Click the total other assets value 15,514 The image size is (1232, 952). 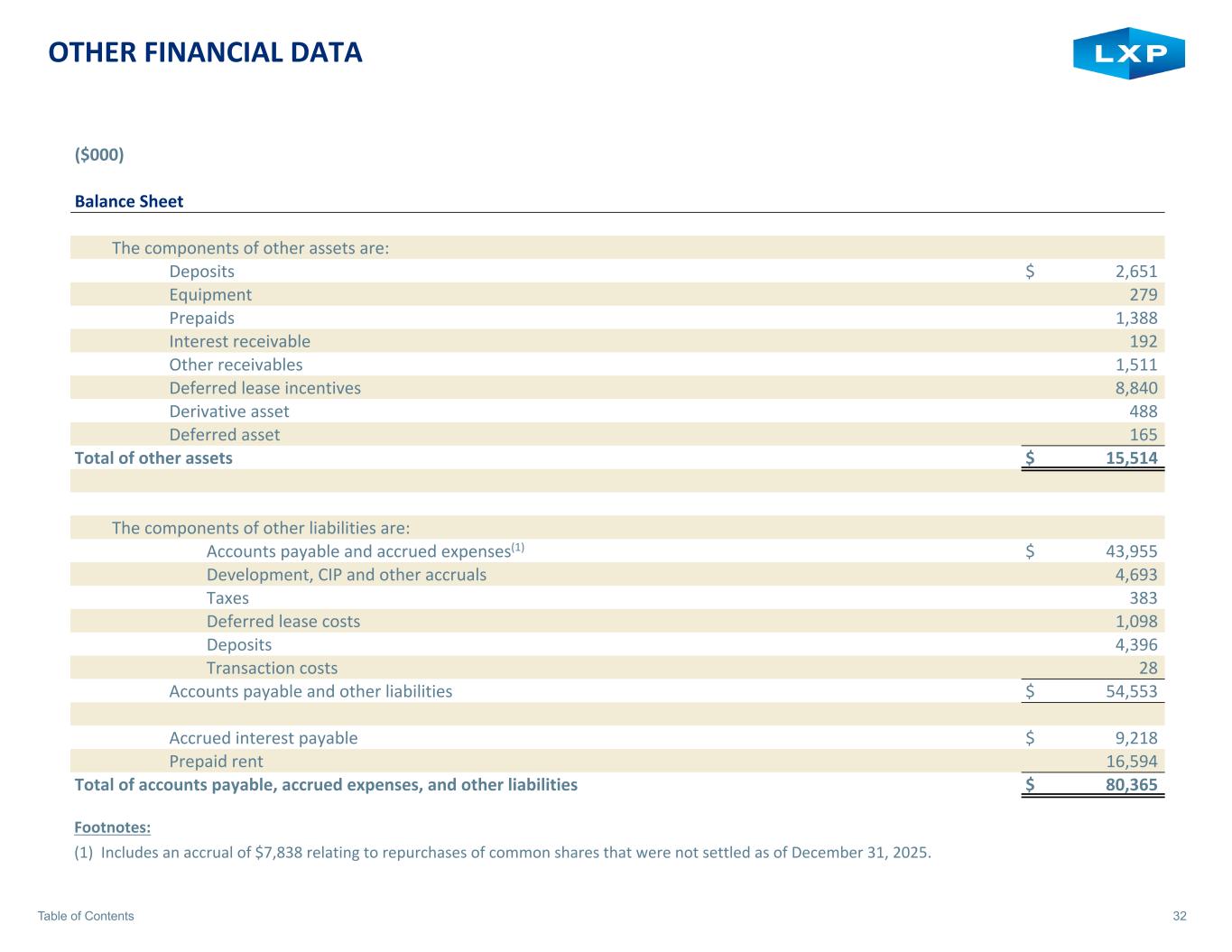1131,458
